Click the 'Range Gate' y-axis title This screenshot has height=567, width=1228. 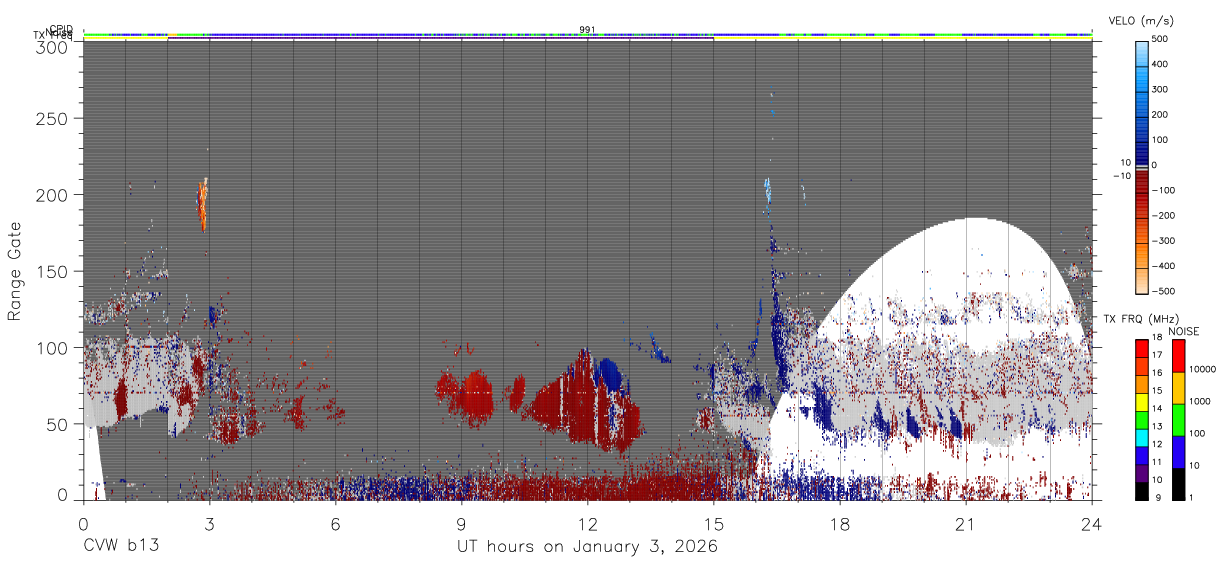[15, 272]
